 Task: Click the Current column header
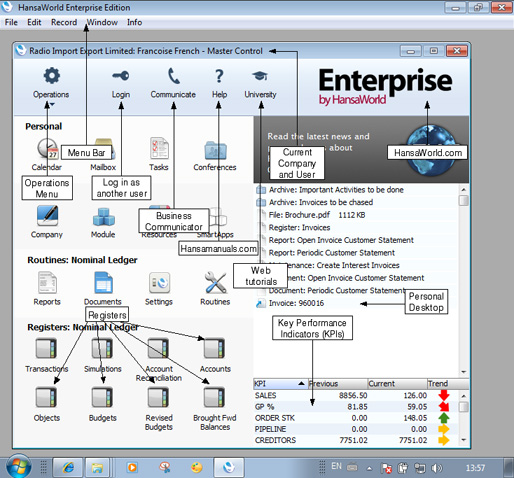397,384
